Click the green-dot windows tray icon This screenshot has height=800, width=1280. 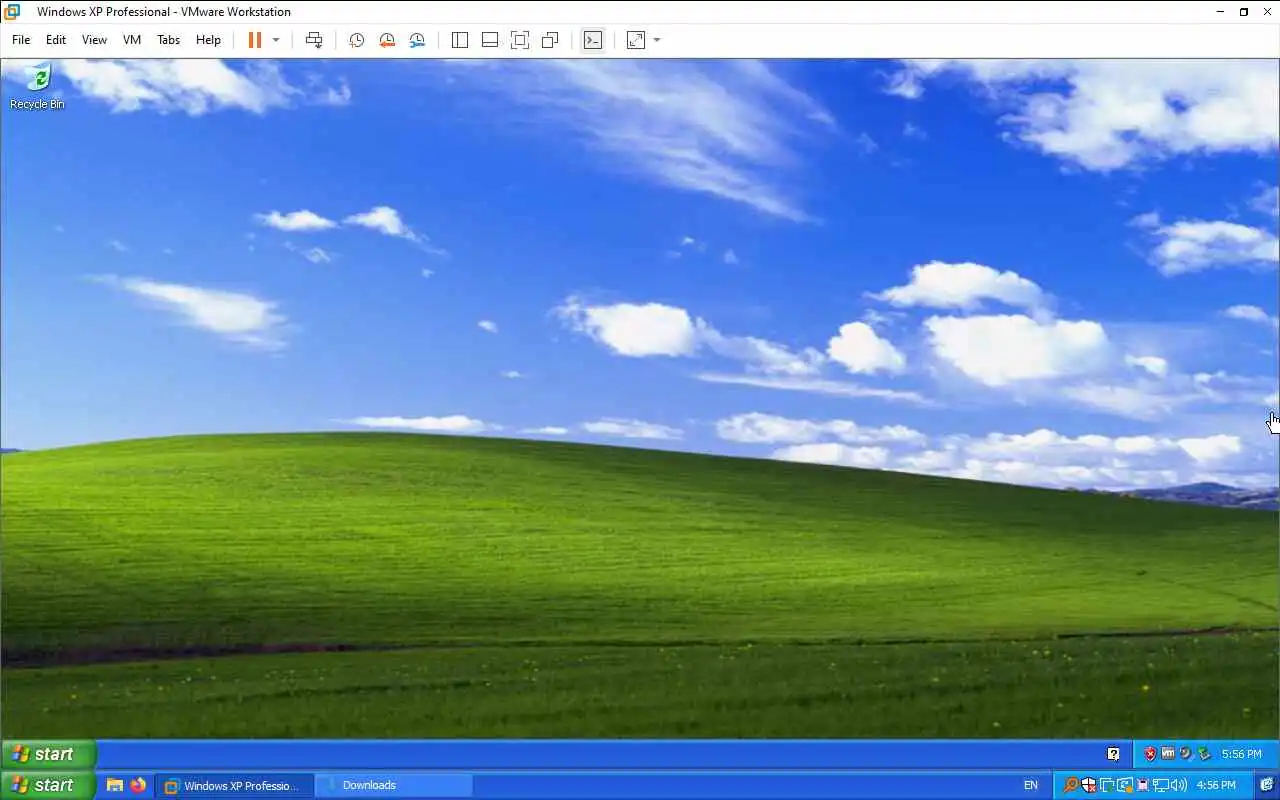pyautogui.click(x=1106, y=785)
